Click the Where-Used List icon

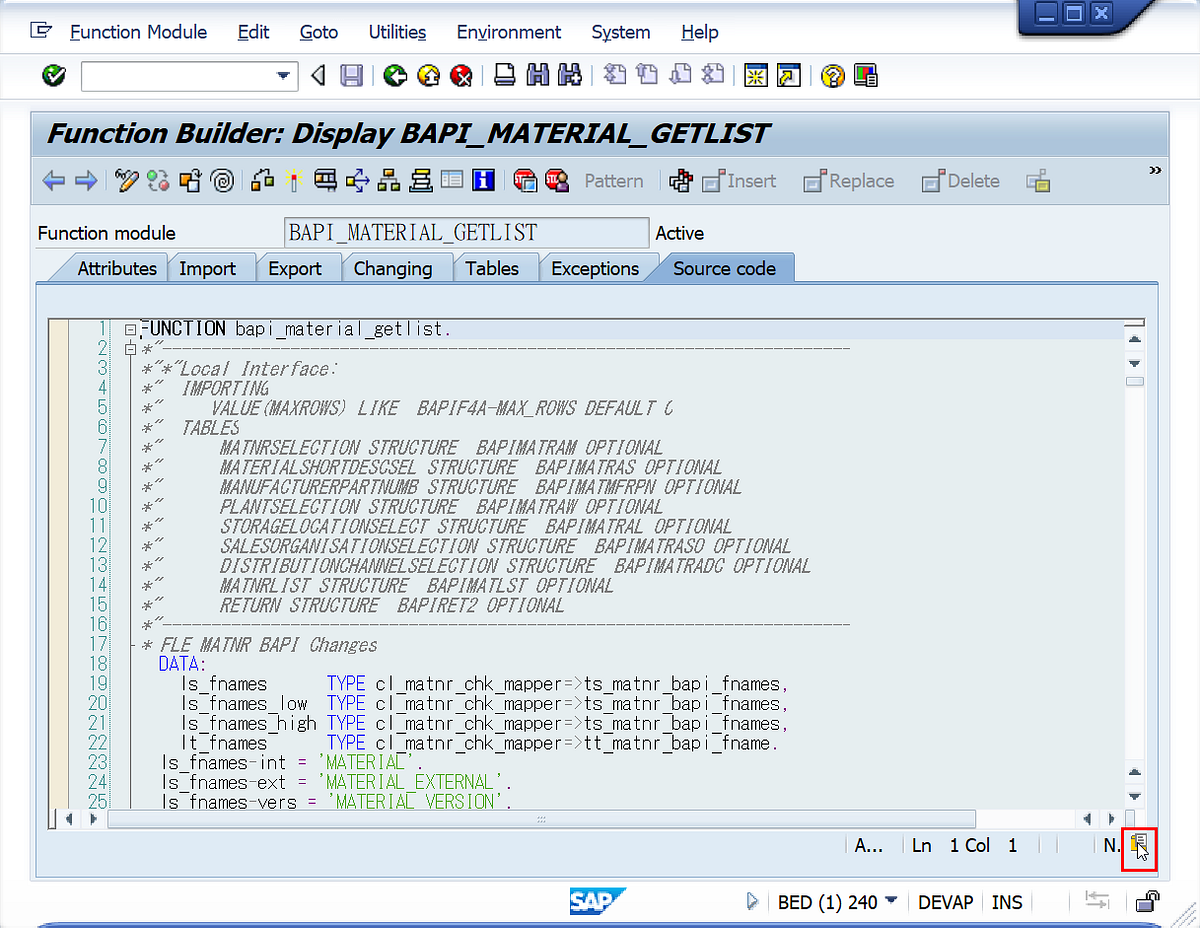coord(262,181)
